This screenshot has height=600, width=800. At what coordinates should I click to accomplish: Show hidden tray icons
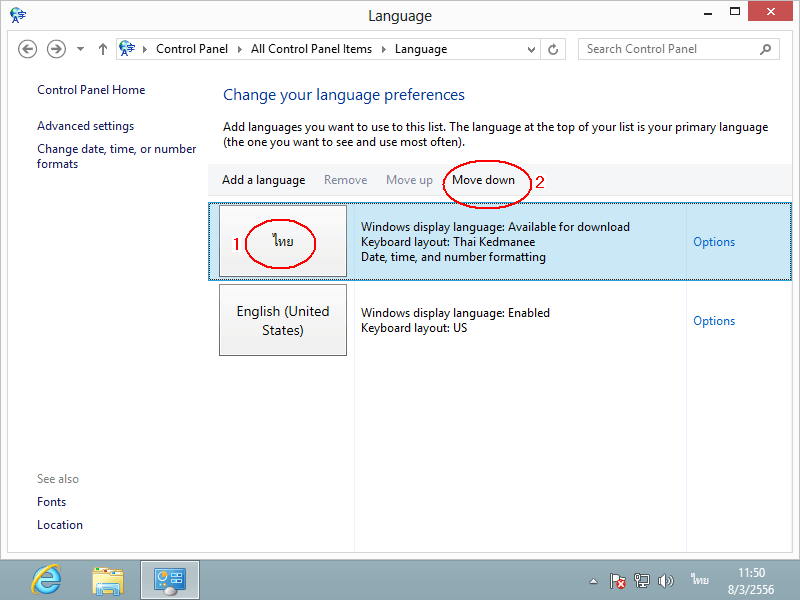coord(593,581)
